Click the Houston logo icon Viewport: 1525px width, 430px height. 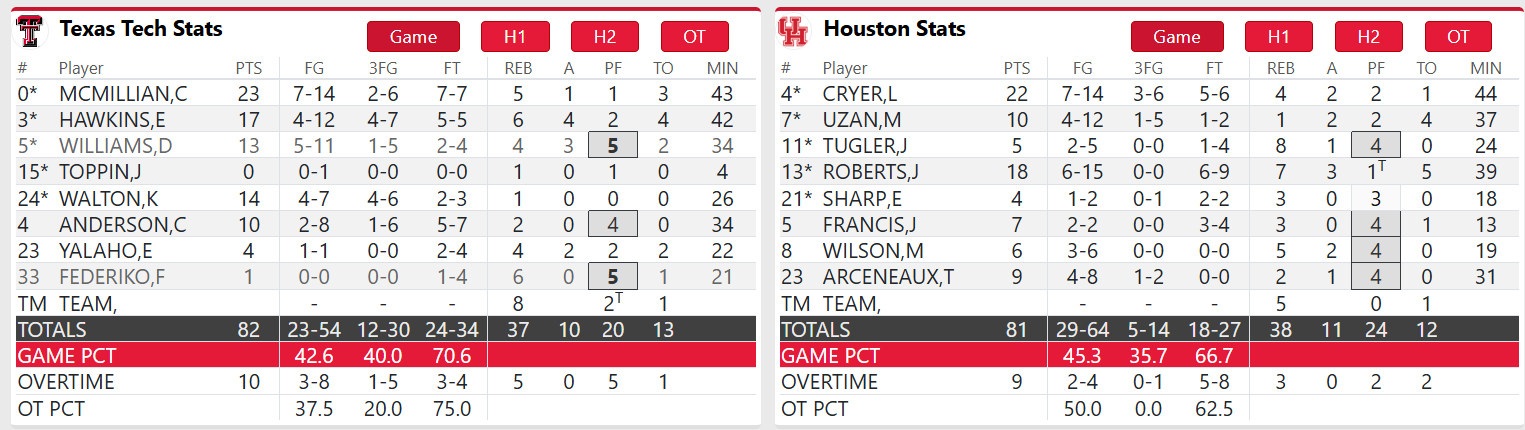[x=792, y=32]
